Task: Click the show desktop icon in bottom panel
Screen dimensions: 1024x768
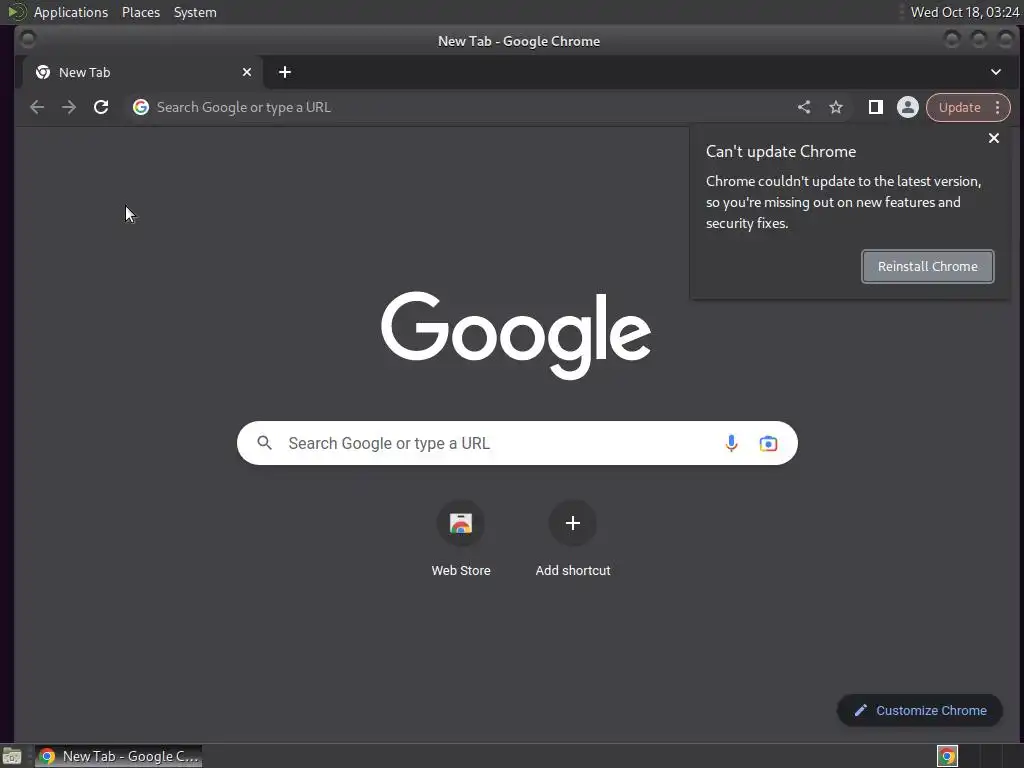Action: tap(12, 756)
